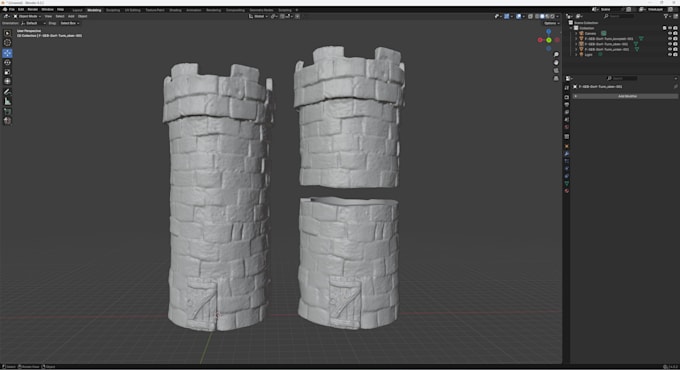Image resolution: width=680 pixels, height=370 pixels.
Task: Open the Object Data green triangle tab
Action: coord(567,183)
